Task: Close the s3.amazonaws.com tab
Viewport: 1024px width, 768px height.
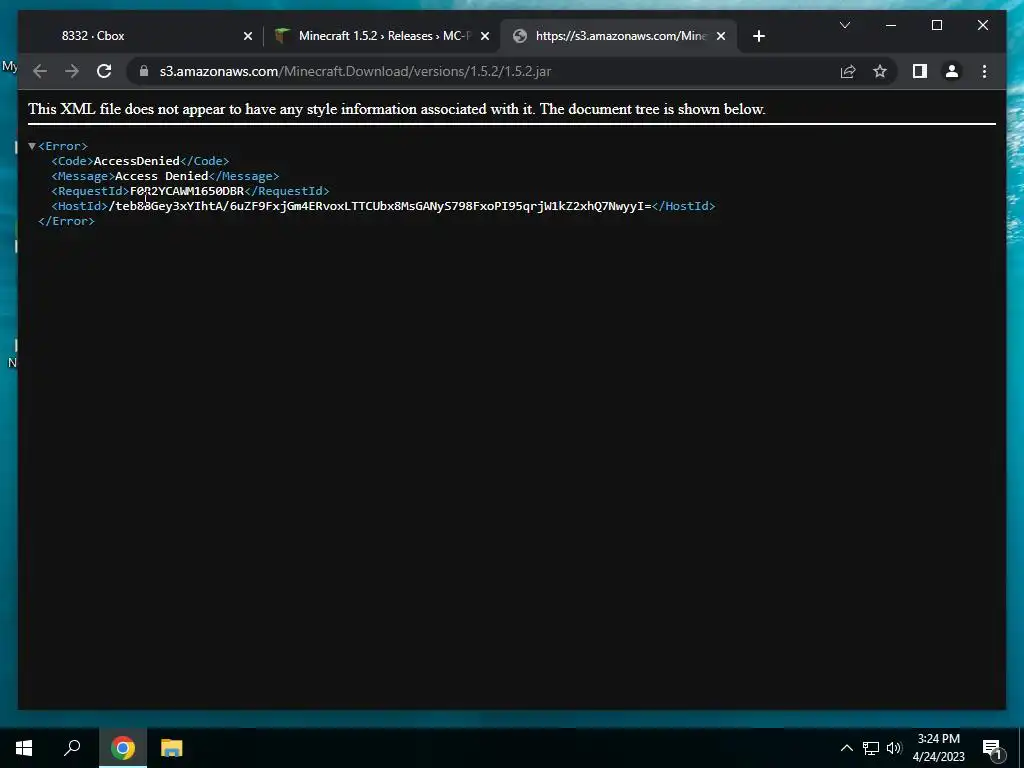Action: [x=721, y=37]
